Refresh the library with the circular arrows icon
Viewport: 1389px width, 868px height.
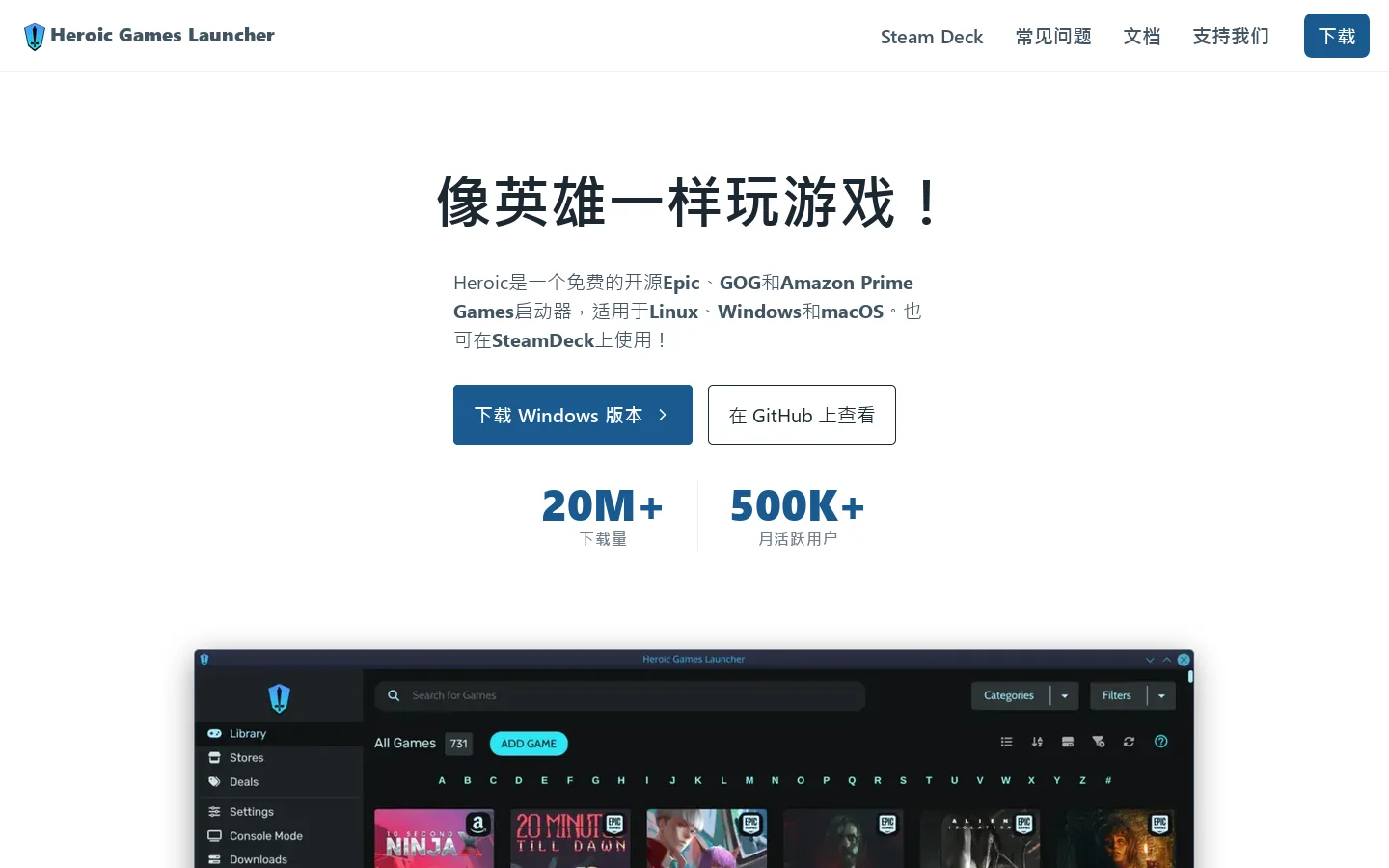point(1129,742)
